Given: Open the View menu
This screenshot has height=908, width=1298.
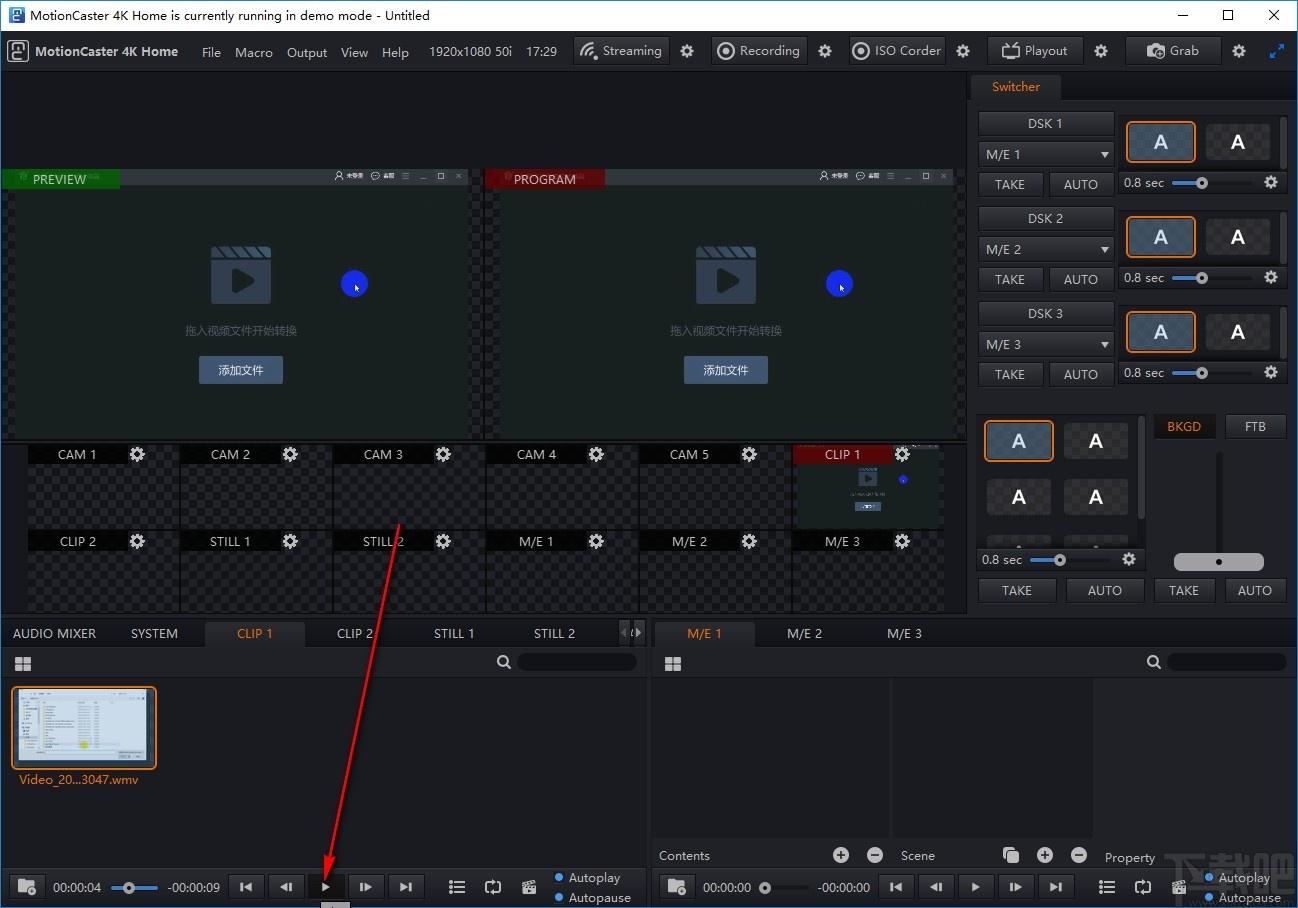Looking at the screenshot, I should 354,52.
